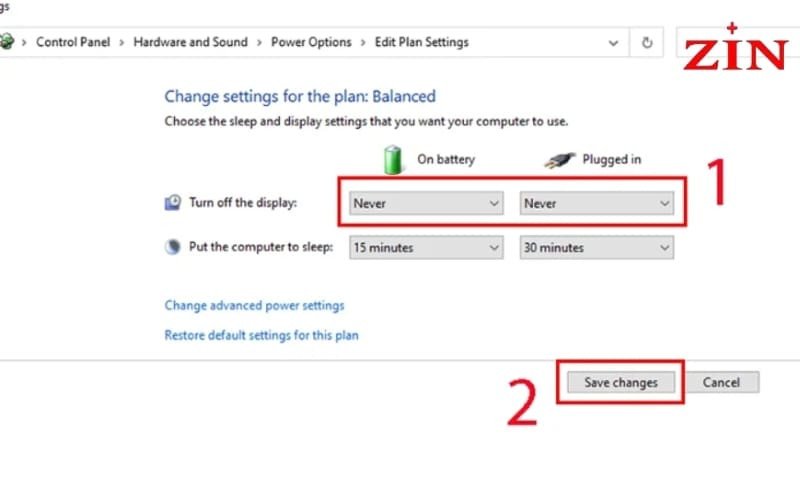Click the Save changes button
Image resolution: width=800 pixels, height=500 pixels.
point(620,382)
